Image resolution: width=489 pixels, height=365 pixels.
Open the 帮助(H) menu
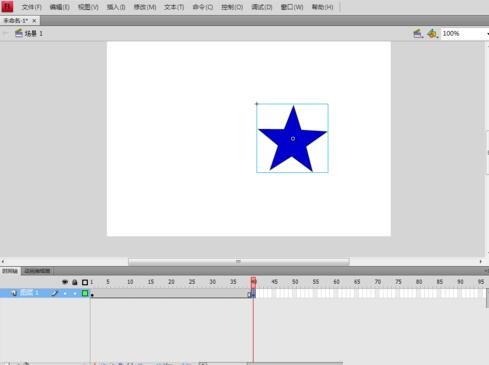(322, 7)
